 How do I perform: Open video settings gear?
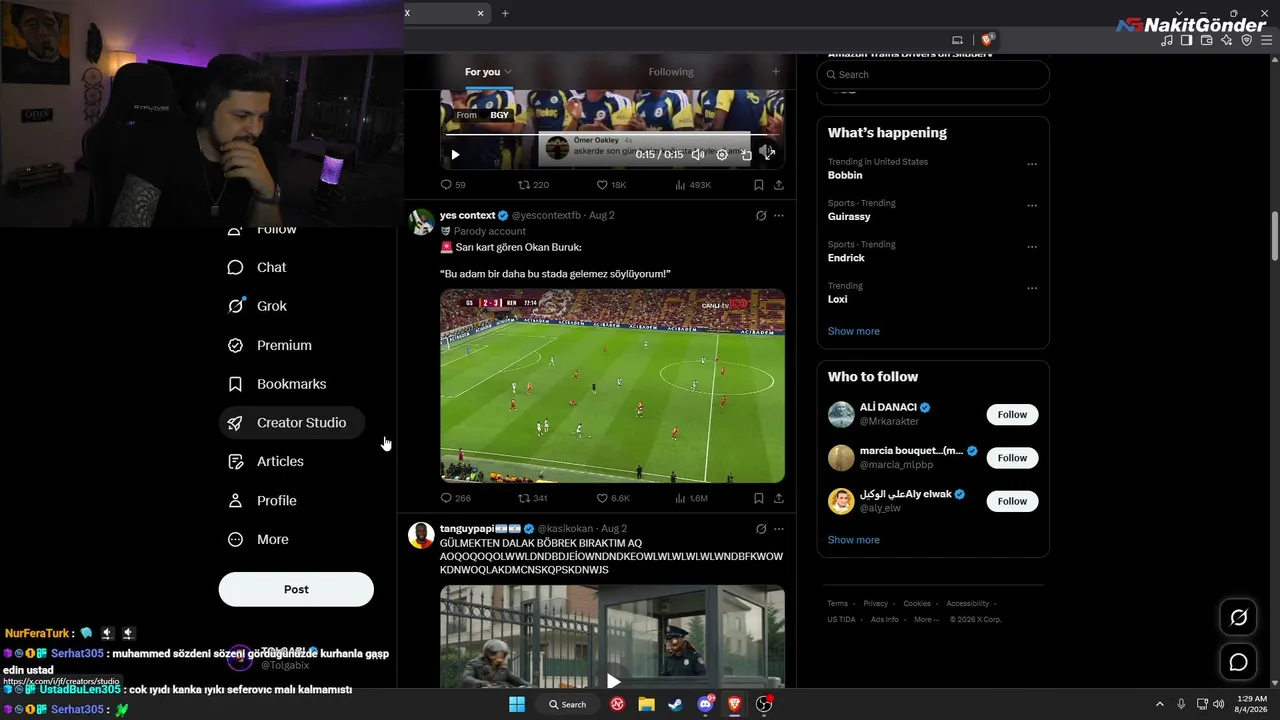(722, 155)
